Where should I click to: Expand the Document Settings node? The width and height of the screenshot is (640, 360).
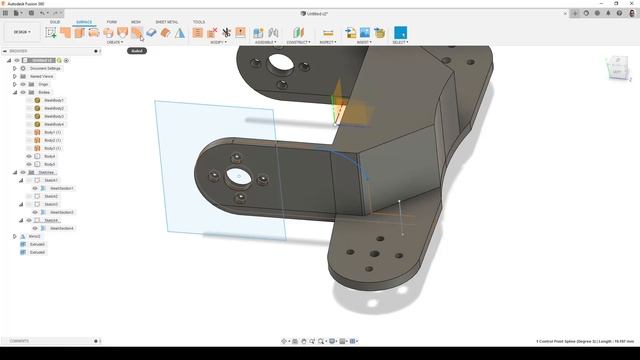tap(15, 68)
